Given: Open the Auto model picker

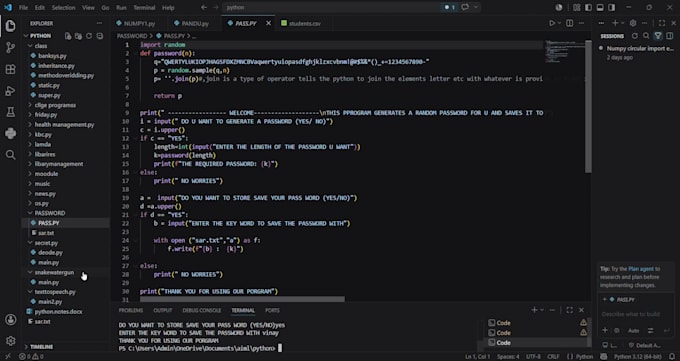Looking at the screenshot, I should pyautogui.click(x=633, y=331).
